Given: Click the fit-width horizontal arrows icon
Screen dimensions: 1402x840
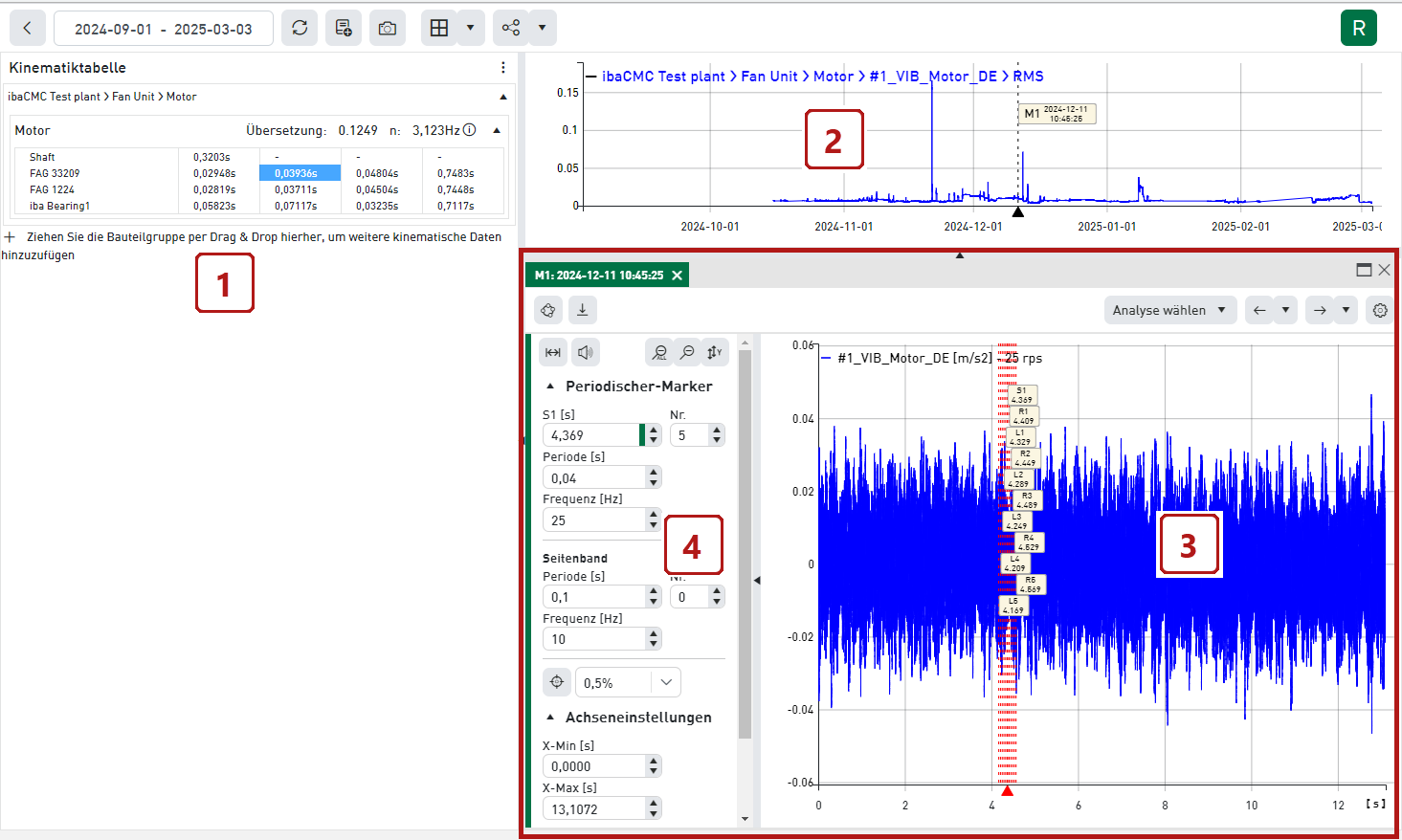Looking at the screenshot, I should 553,352.
